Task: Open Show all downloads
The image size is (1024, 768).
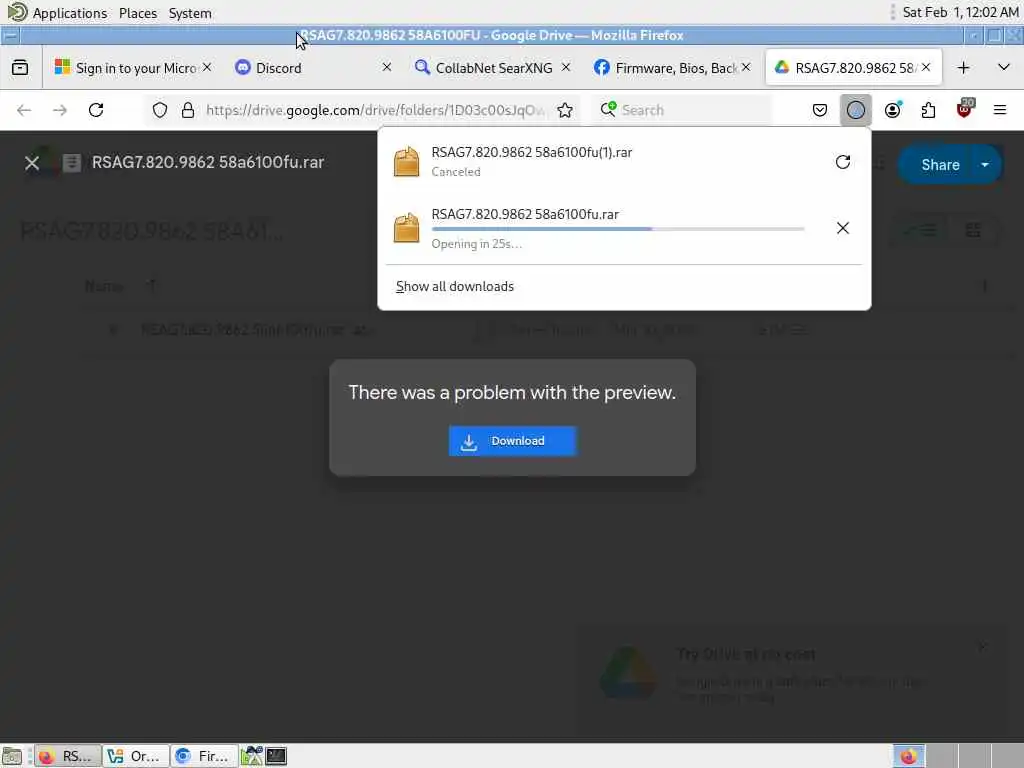Action: coord(455,287)
